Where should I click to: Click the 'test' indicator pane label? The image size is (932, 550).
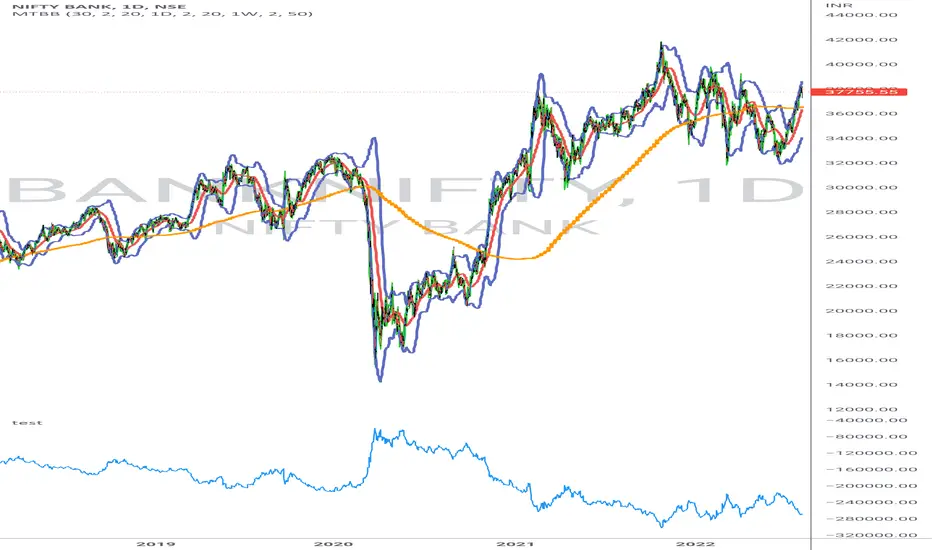click(x=27, y=423)
